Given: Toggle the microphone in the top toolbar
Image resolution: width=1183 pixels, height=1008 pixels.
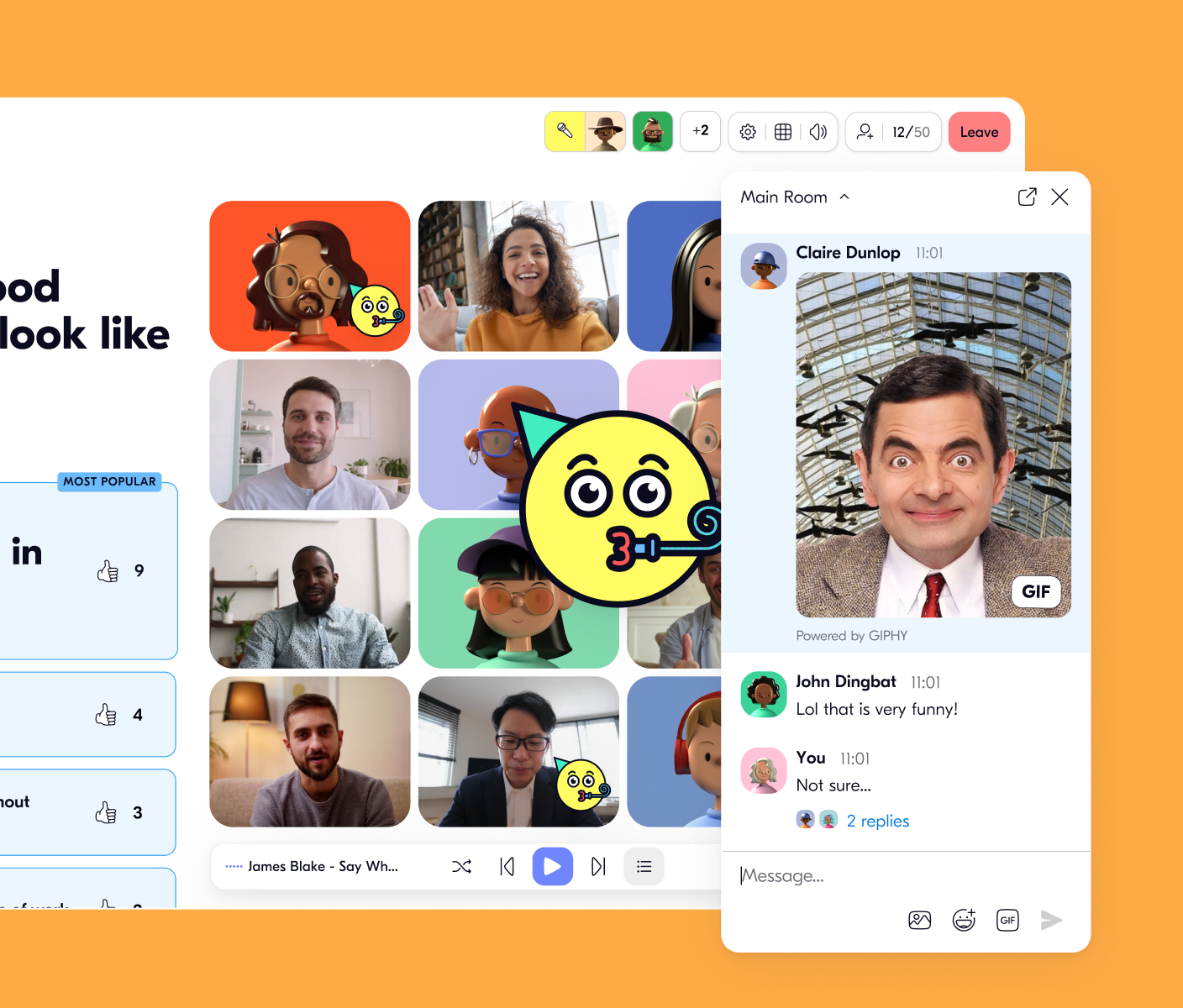Looking at the screenshot, I should click(565, 131).
